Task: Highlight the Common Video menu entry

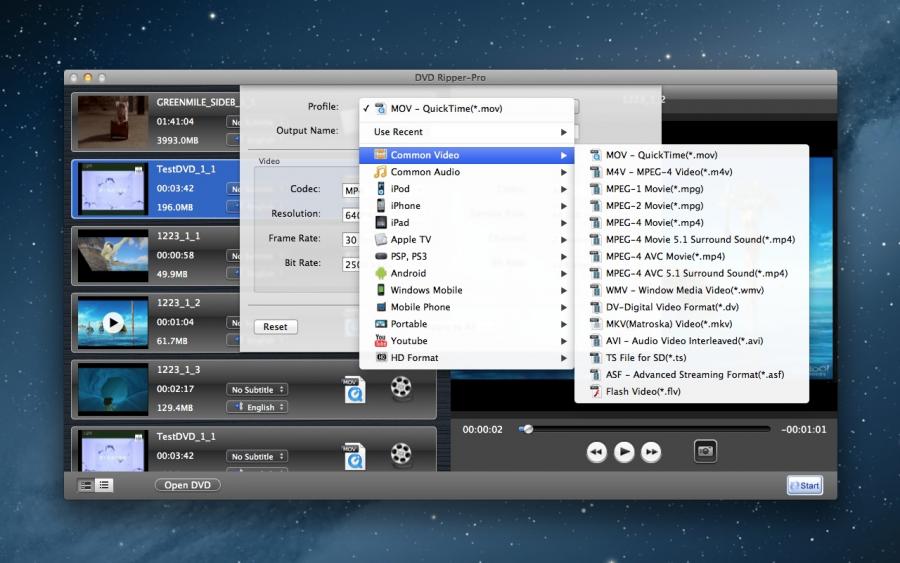Action: click(x=467, y=155)
